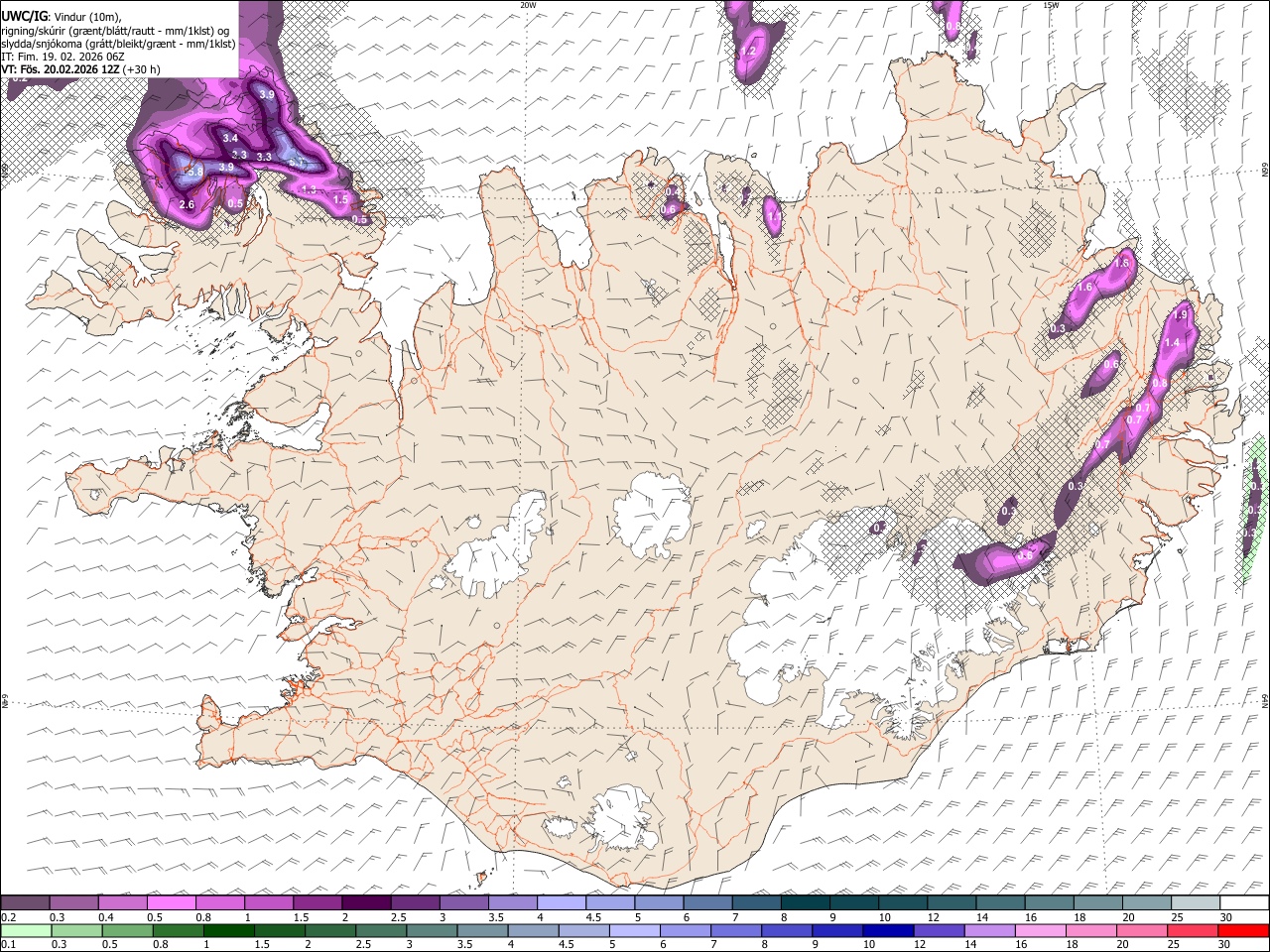
Task: Select the darkest purple top-row swatch starting at 2
Action: tap(366, 903)
